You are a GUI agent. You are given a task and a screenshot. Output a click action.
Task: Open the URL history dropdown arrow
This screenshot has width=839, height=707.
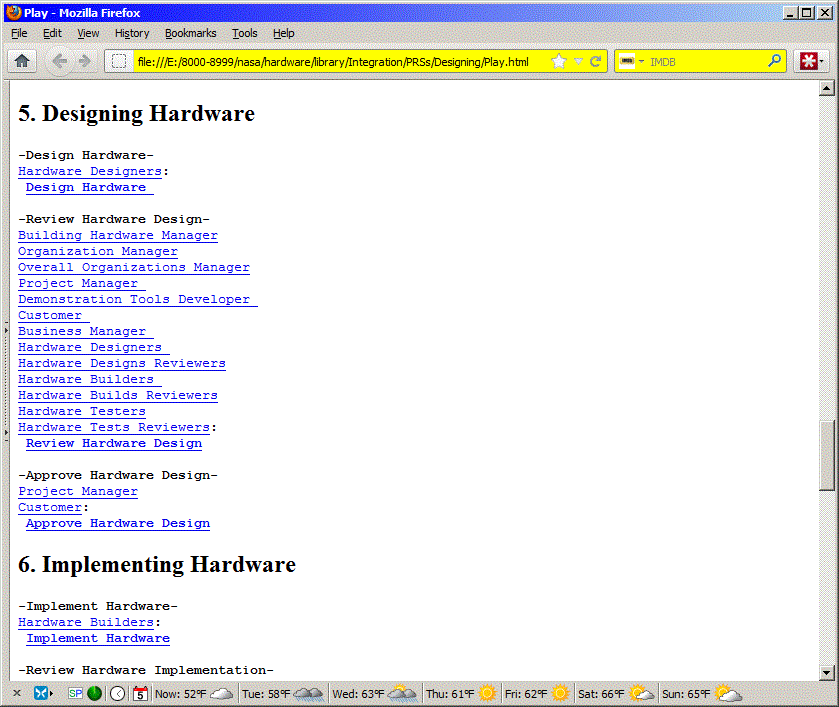pos(578,62)
